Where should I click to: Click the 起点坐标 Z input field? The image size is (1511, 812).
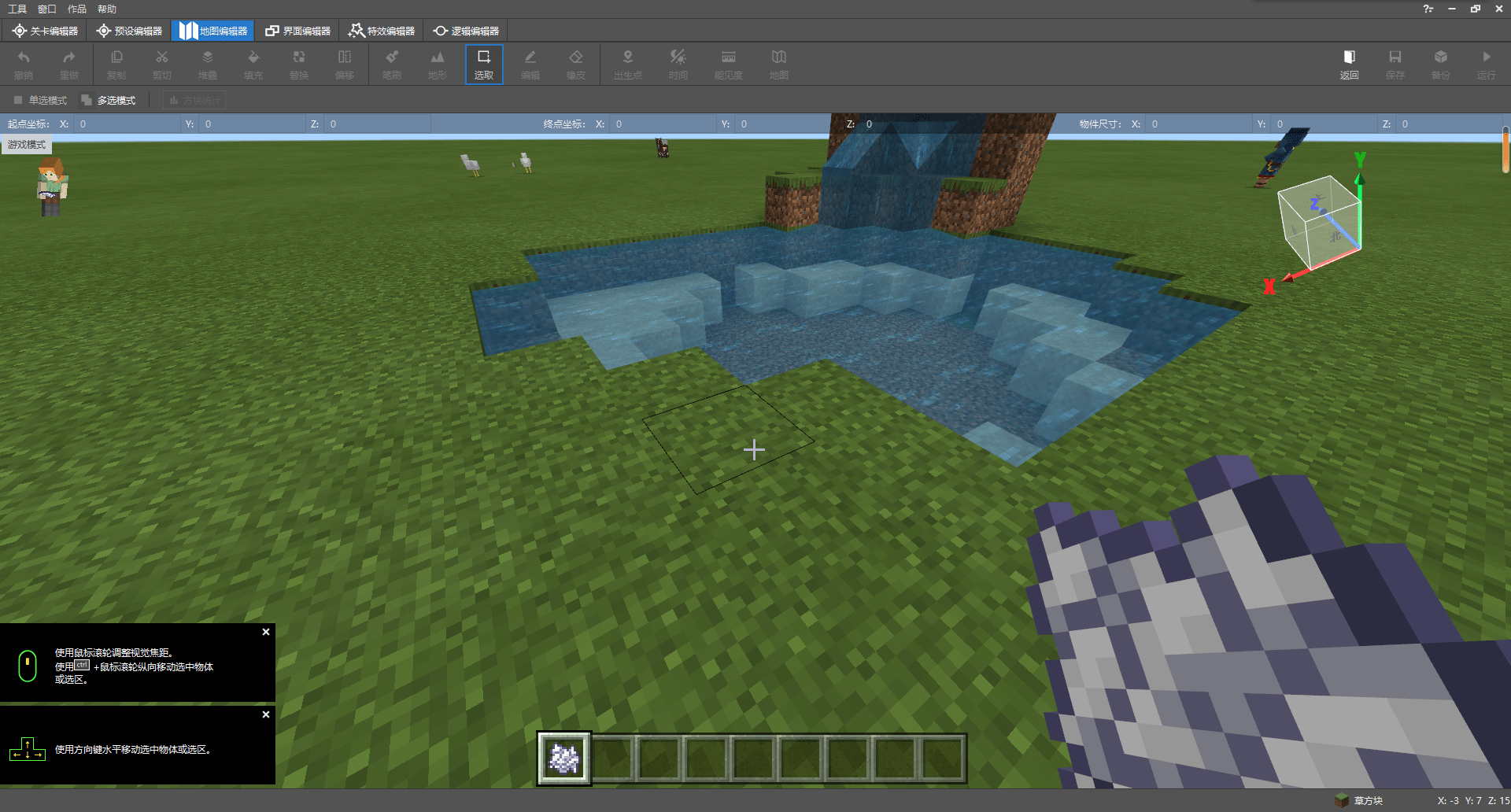[x=378, y=124]
